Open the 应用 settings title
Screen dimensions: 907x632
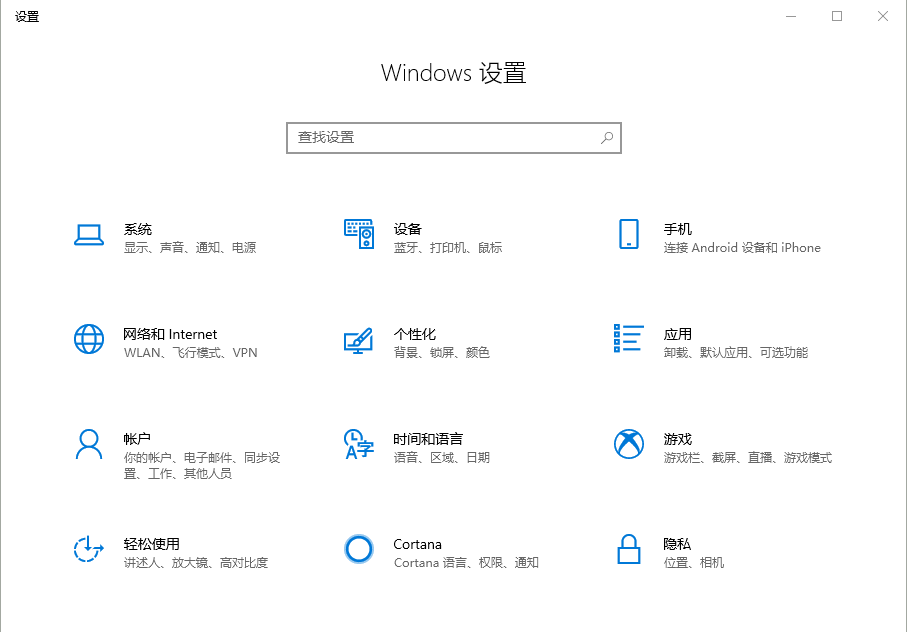point(677,334)
